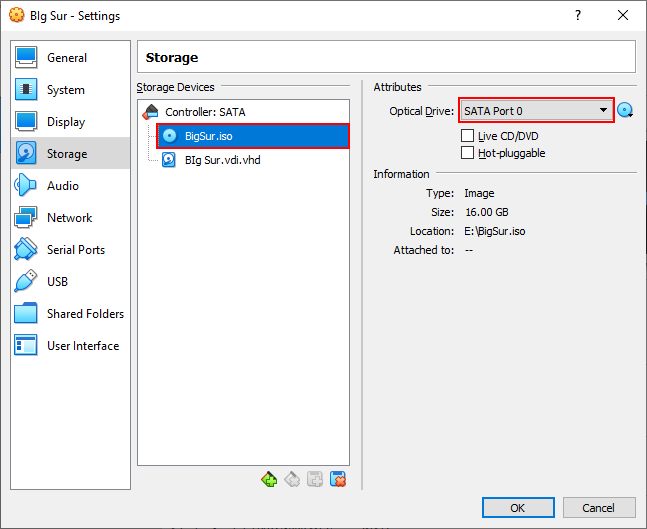Image resolution: width=647 pixels, height=529 pixels.
Task: Open the Network settings page
Action: click(71, 217)
